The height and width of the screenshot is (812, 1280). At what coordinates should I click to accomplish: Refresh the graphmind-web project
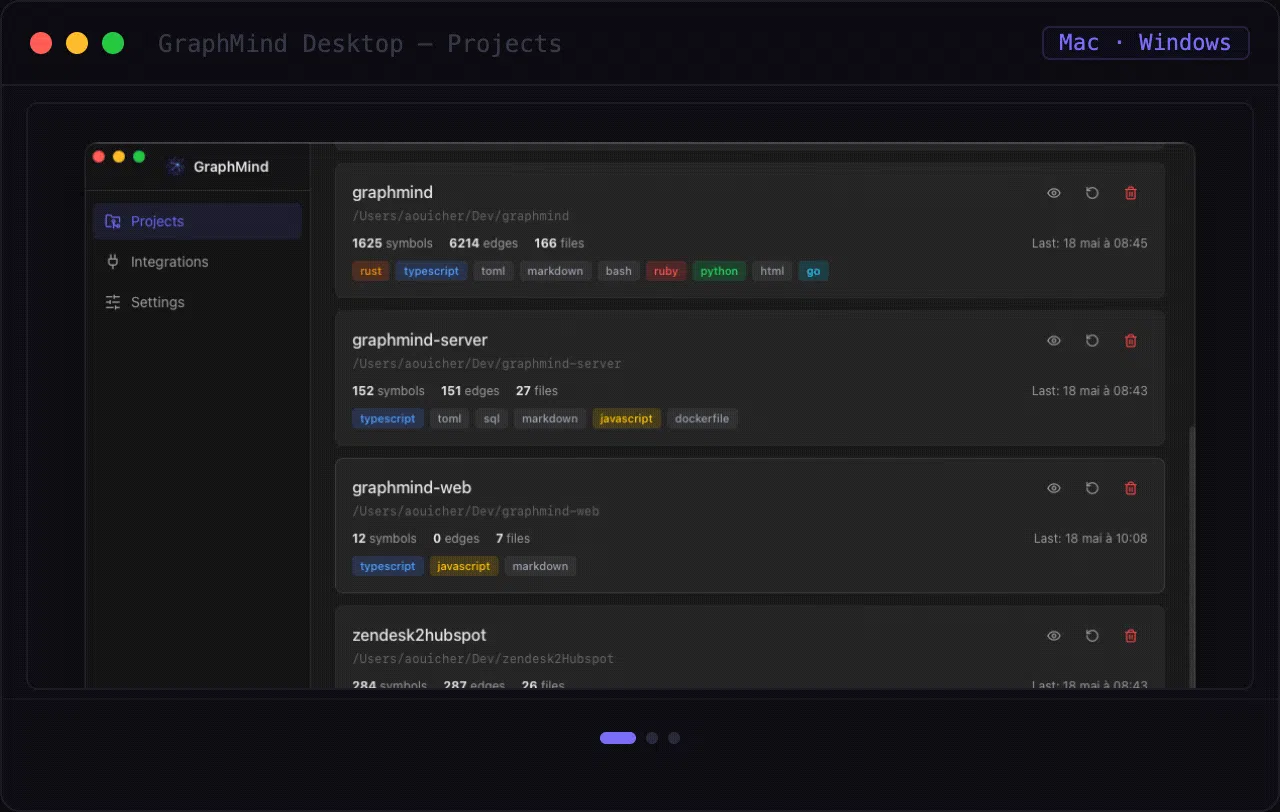1092,488
